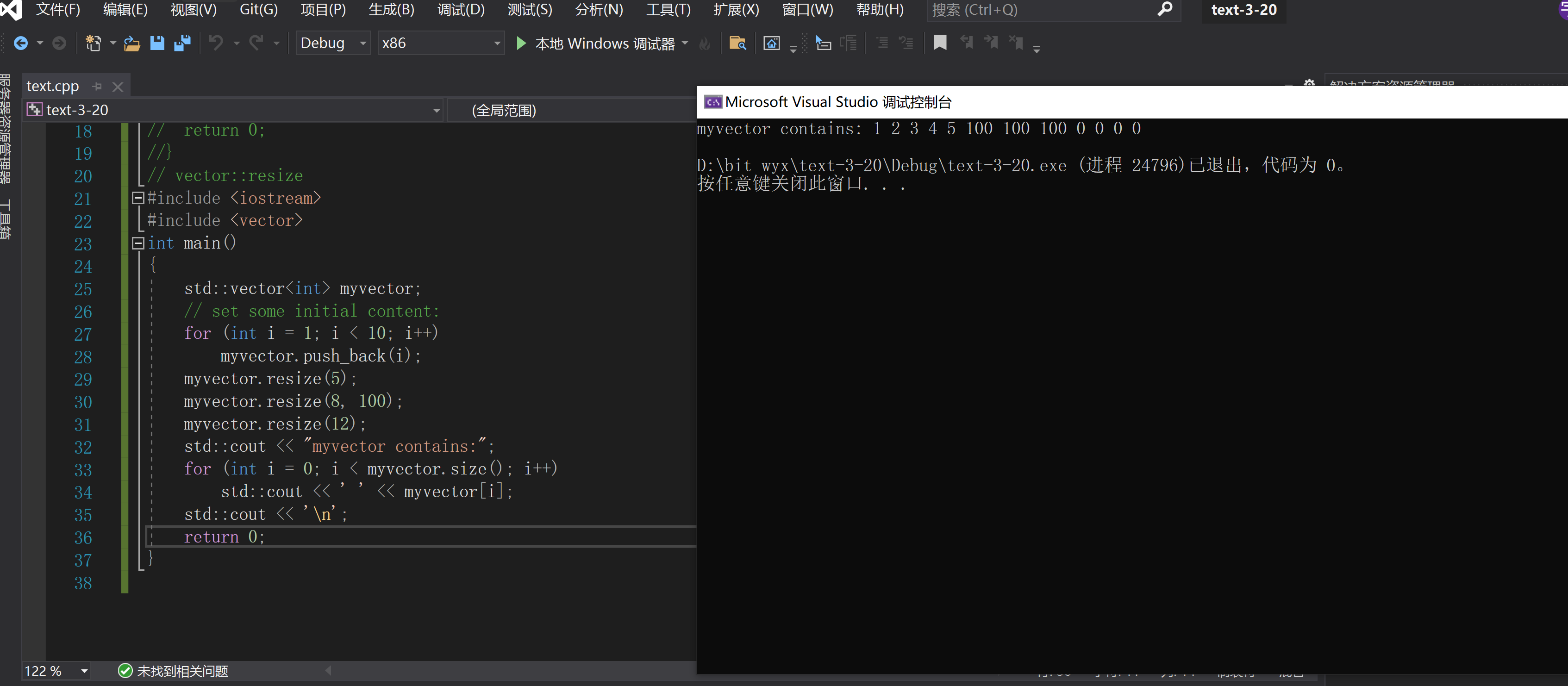Click the Save All icon
Screen dimensions: 1568x686
[x=182, y=43]
